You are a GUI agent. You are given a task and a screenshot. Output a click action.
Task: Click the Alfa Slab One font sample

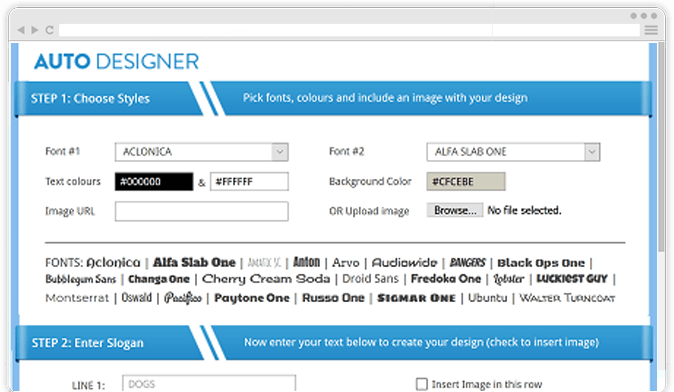pos(194,262)
